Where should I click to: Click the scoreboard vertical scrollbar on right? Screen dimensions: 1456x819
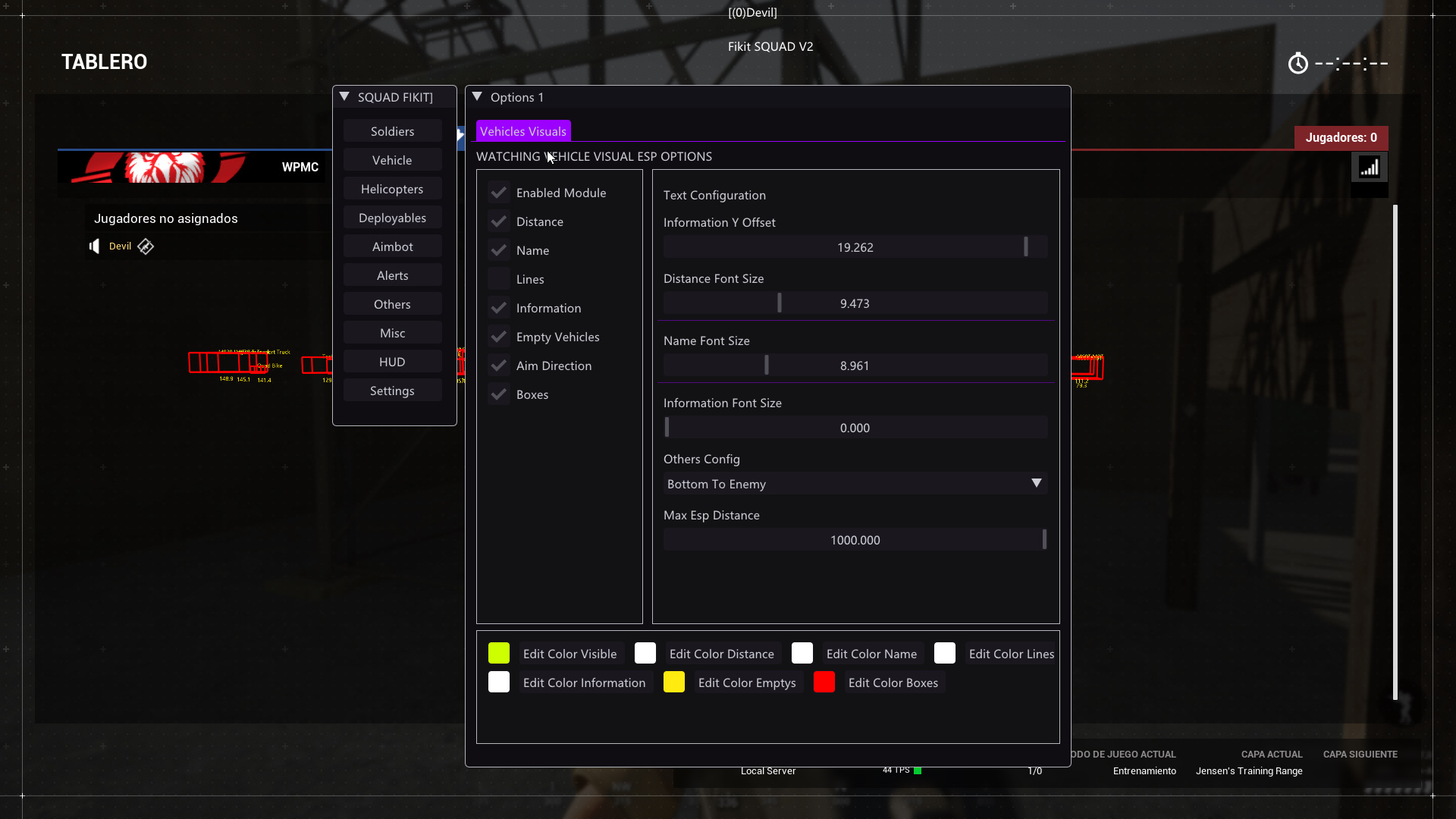1395,451
